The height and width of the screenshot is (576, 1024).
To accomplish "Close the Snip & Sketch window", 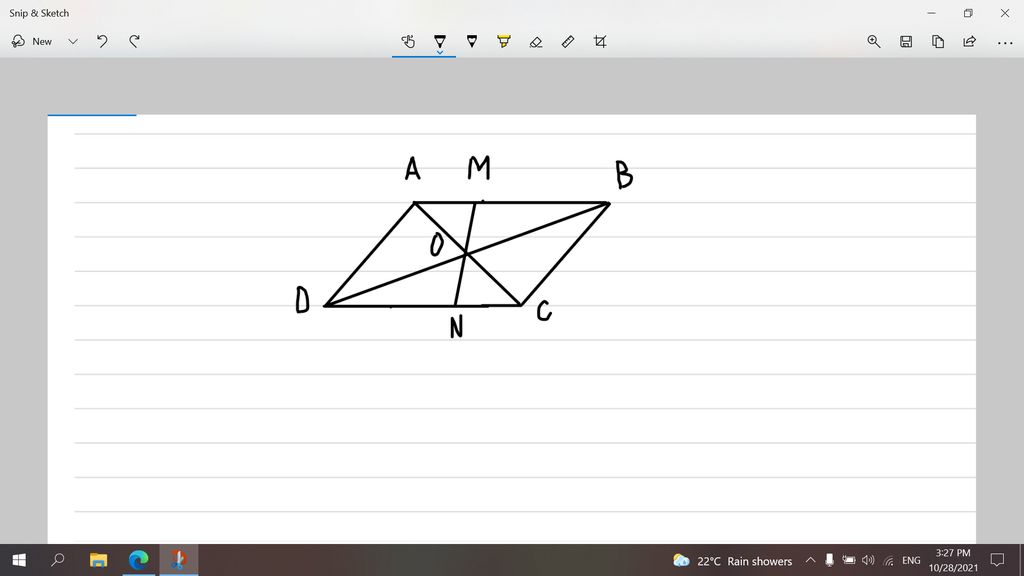I will (1004, 13).
